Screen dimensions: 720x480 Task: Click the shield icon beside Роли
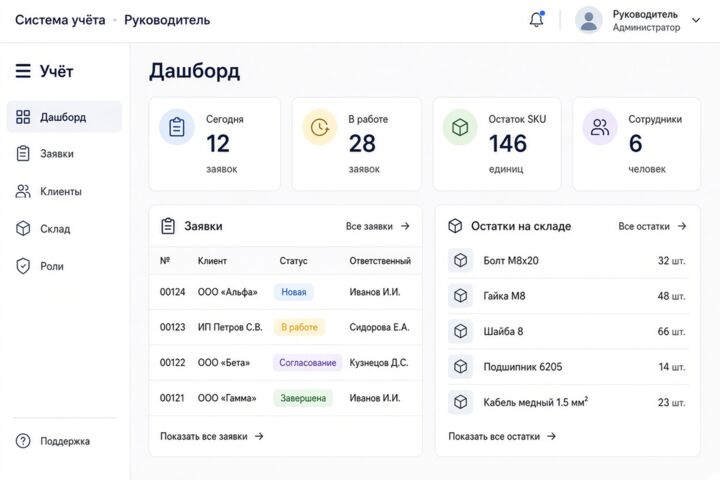click(x=23, y=266)
